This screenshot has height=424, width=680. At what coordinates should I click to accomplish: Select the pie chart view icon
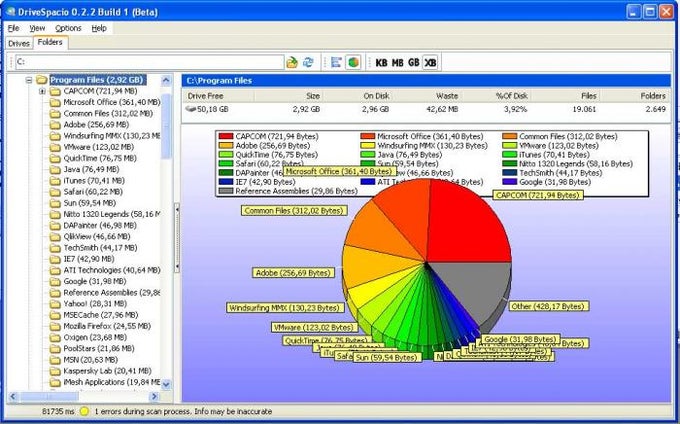tap(353, 62)
